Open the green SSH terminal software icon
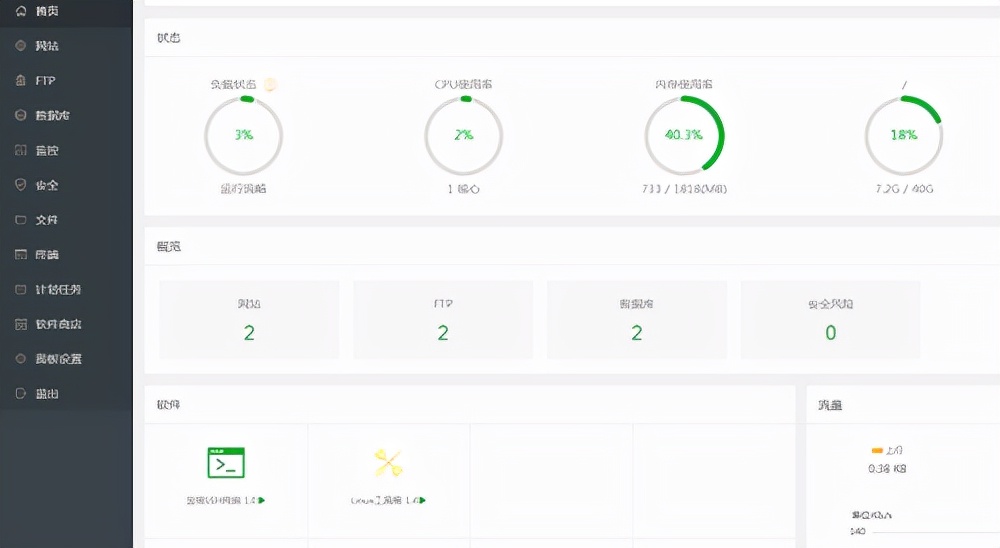1000x548 pixels. pyautogui.click(x=226, y=463)
